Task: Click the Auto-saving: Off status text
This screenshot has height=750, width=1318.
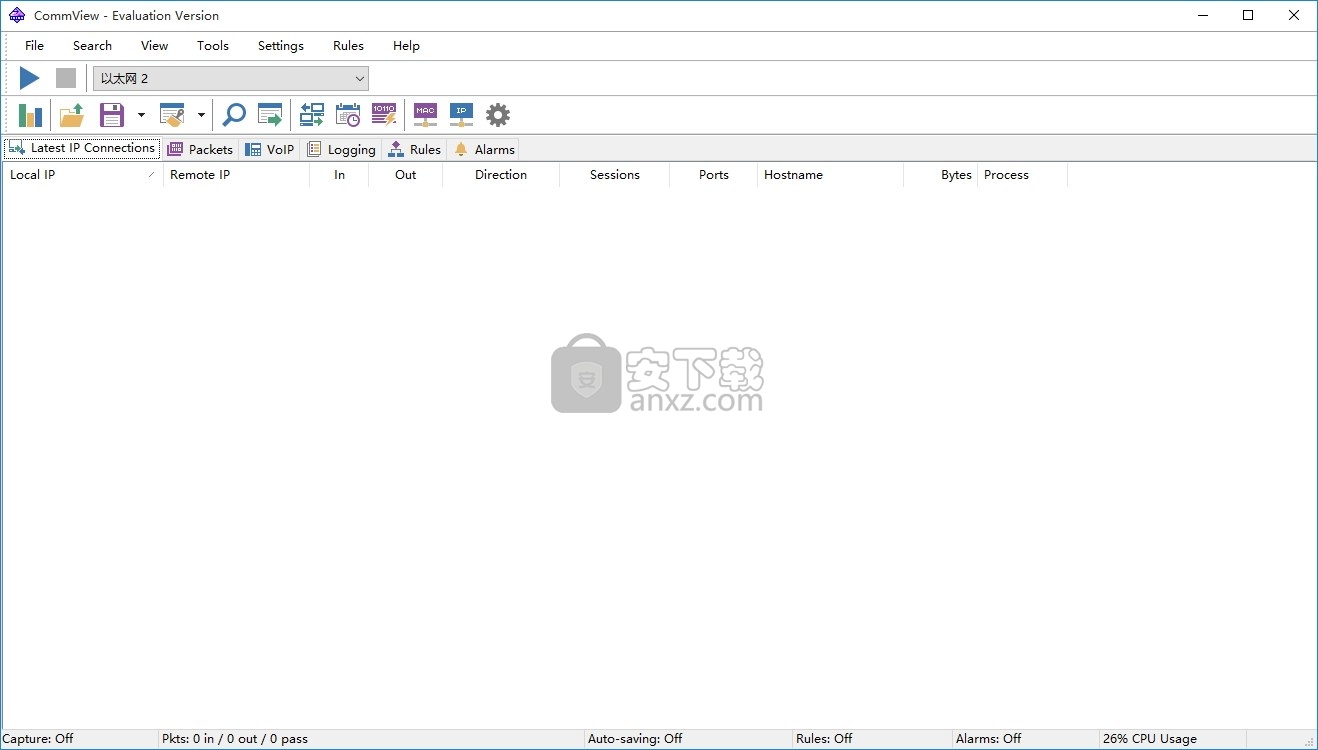Action: (635, 739)
